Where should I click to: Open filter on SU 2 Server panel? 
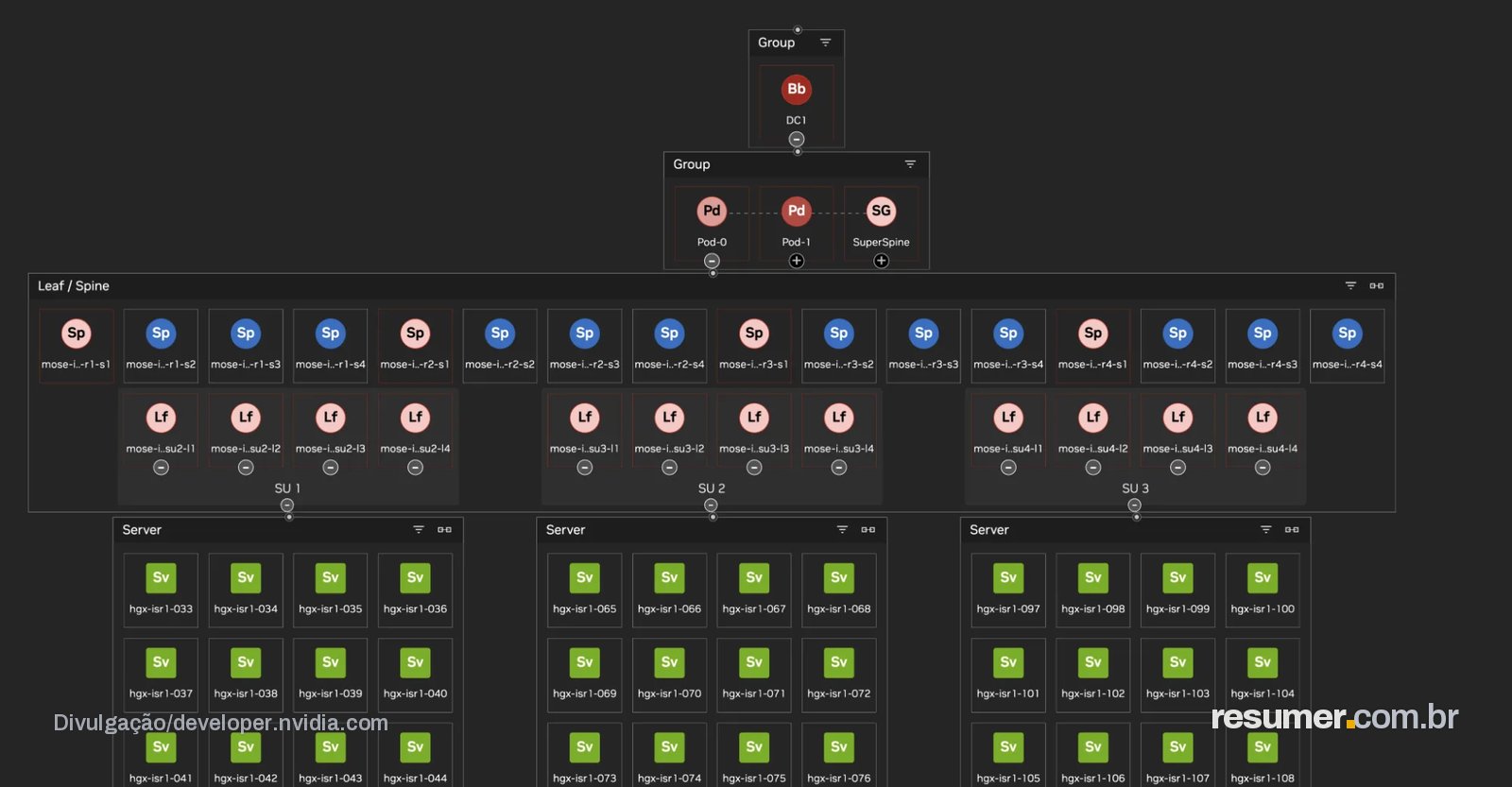pyautogui.click(x=842, y=530)
